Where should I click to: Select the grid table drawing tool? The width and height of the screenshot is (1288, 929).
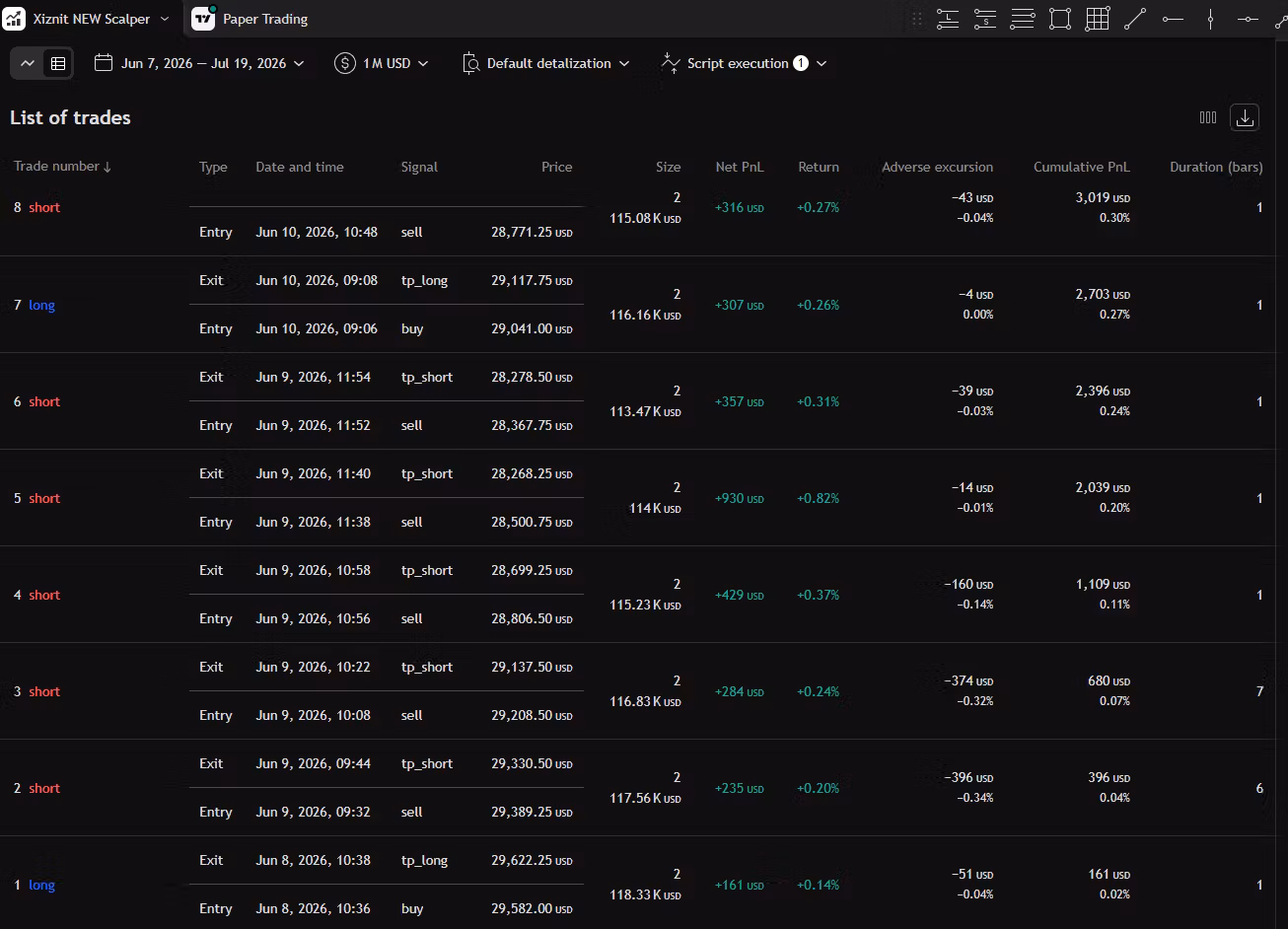(x=1098, y=19)
